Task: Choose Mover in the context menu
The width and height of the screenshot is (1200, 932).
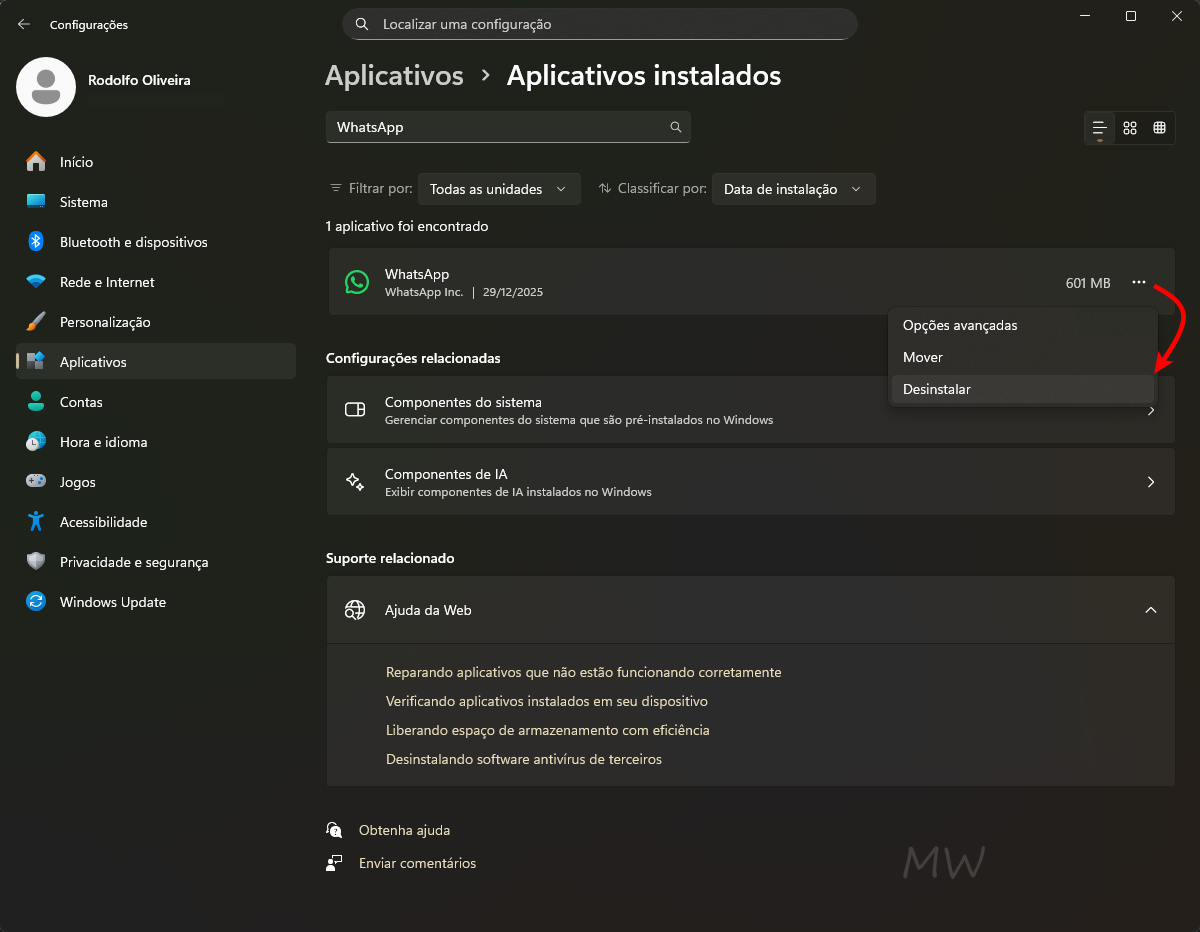Action: tap(1022, 357)
